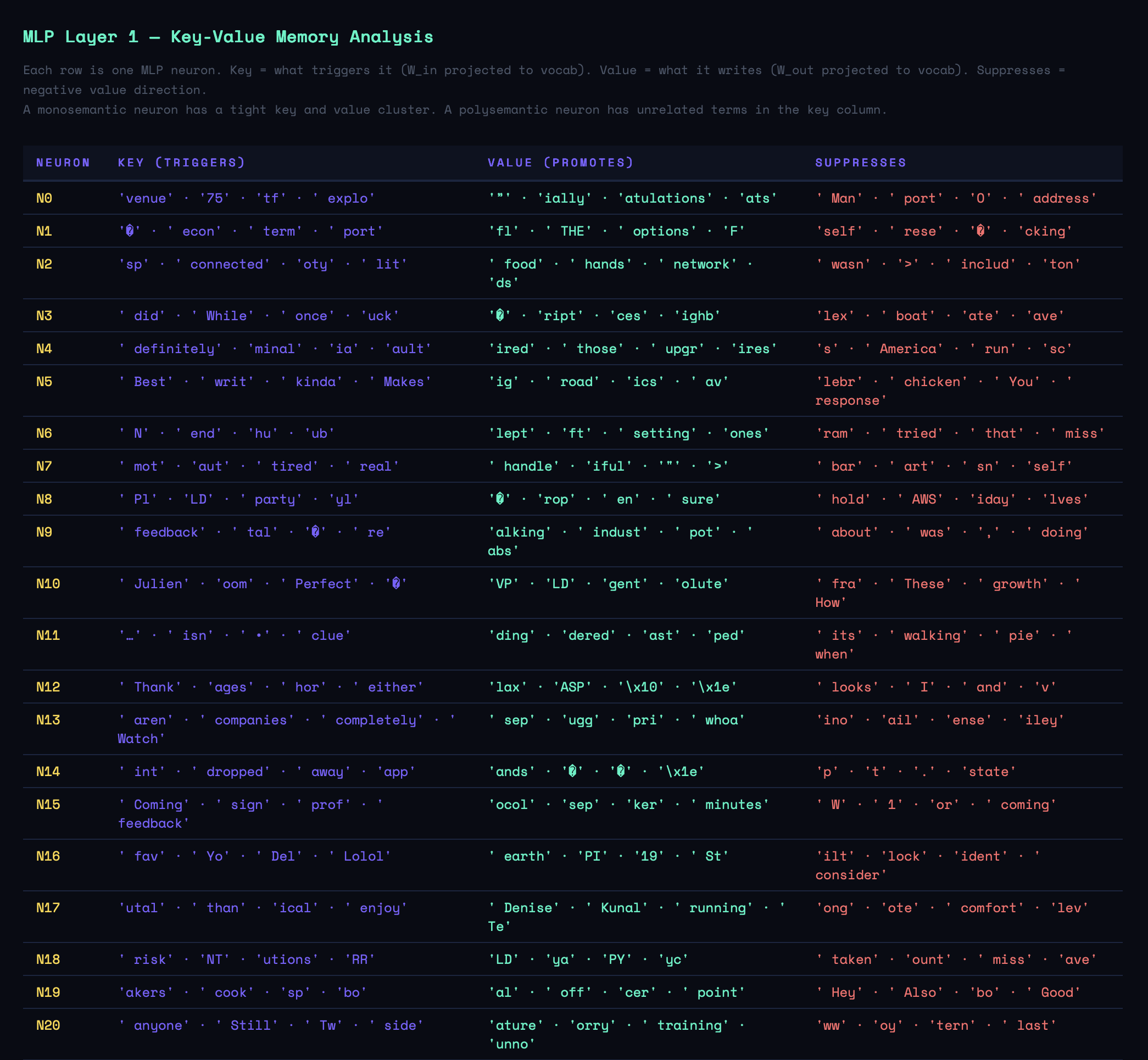Select the N0 neuron row label

coord(44,198)
